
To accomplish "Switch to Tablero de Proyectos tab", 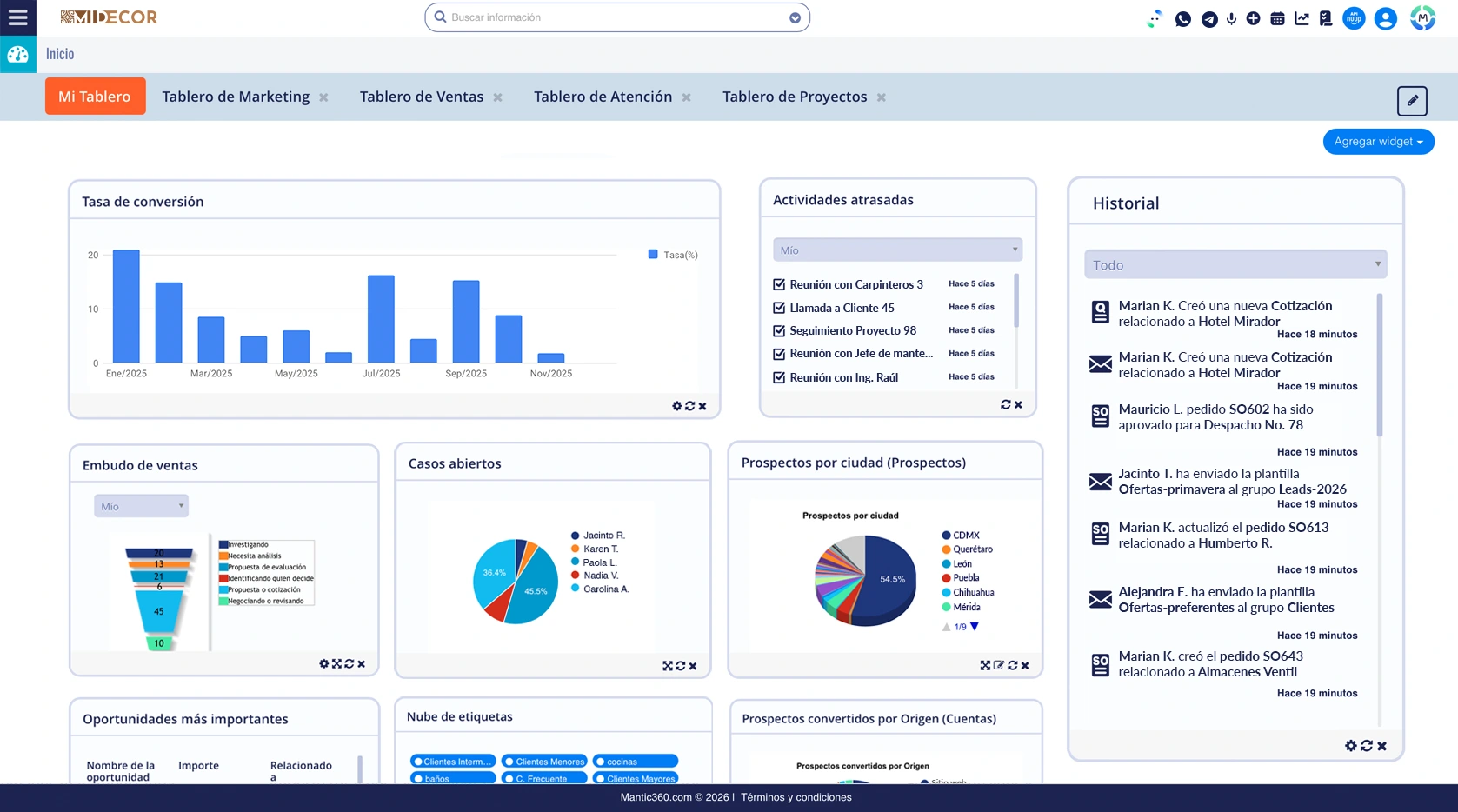I will (795, 97).
